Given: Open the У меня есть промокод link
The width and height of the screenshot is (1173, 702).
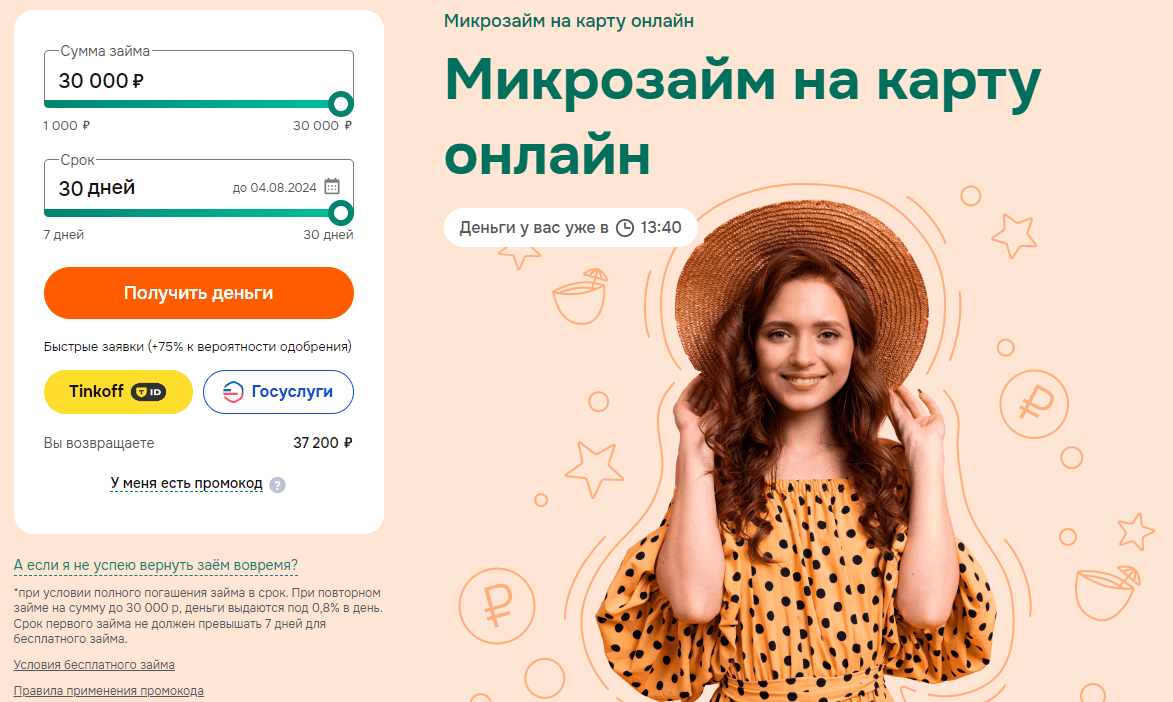Looking at the screenshot, I should pyautogui.click(x=186, y=483).
